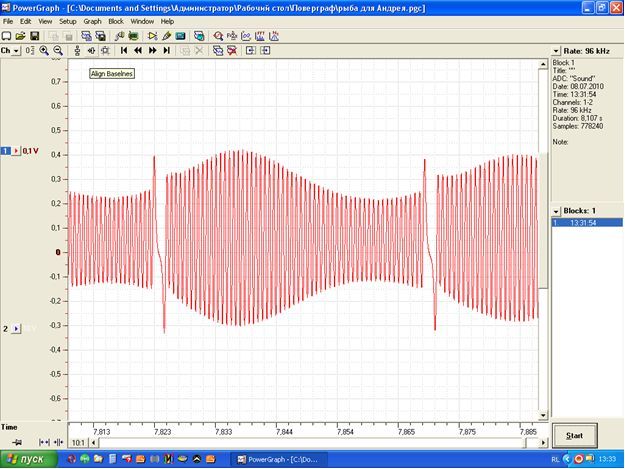Open the Block menu
Image resolution: width=625 pixels, height=469 pixels.
[116, 22]
